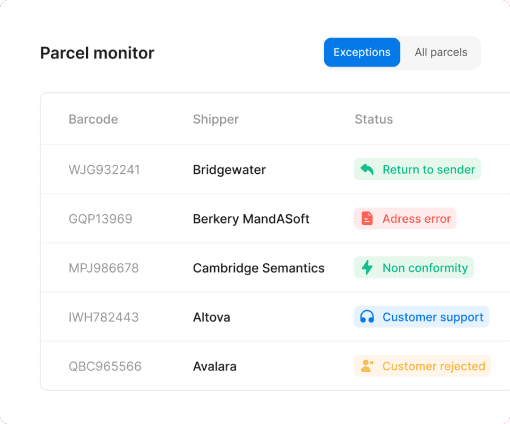The height and width of the screenshot is (424, 510).
Task: Sort by the Shipper column header
Action: 216,119
